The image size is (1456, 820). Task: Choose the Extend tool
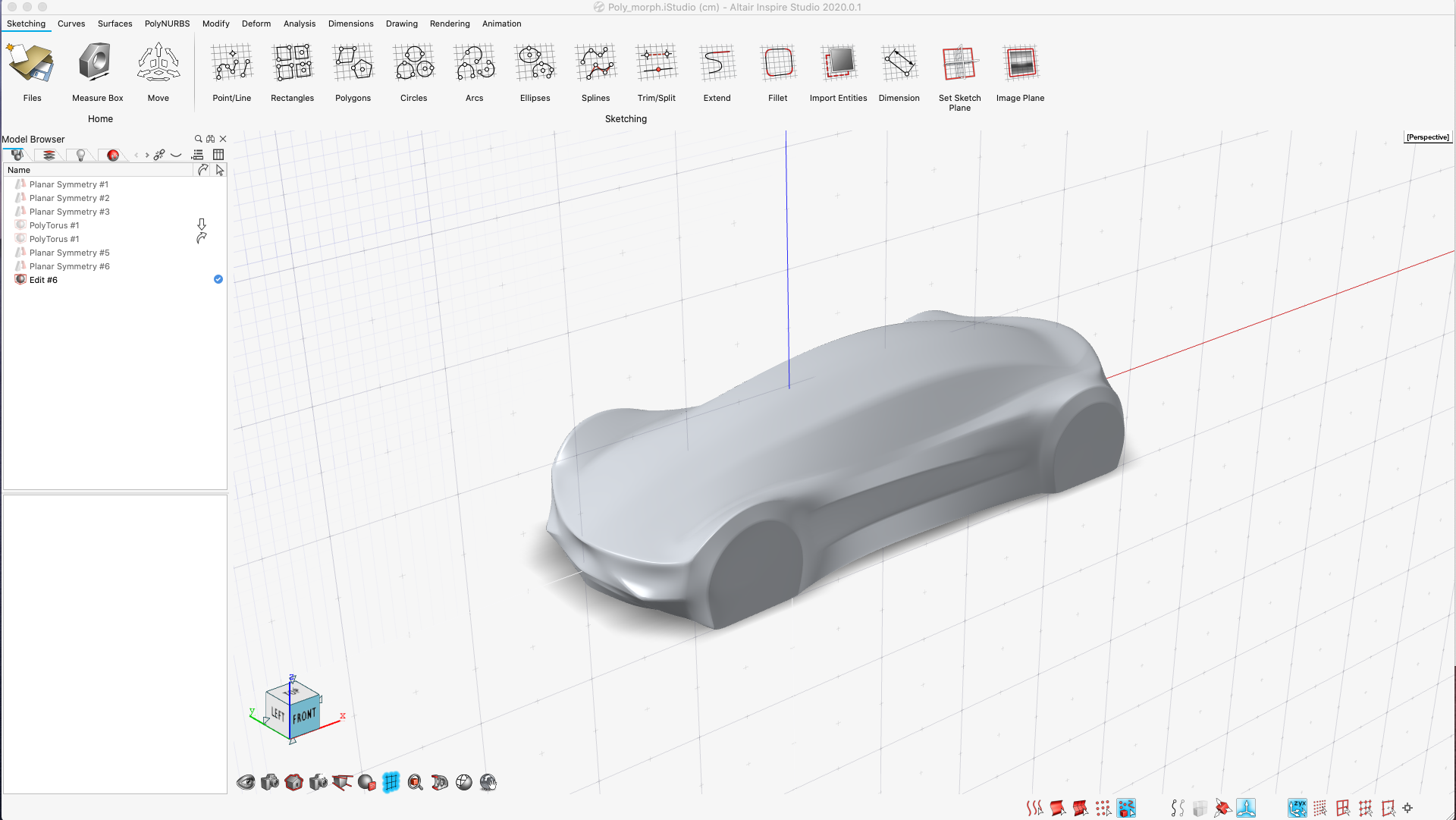pyautogui.click(x=717, y=72)
